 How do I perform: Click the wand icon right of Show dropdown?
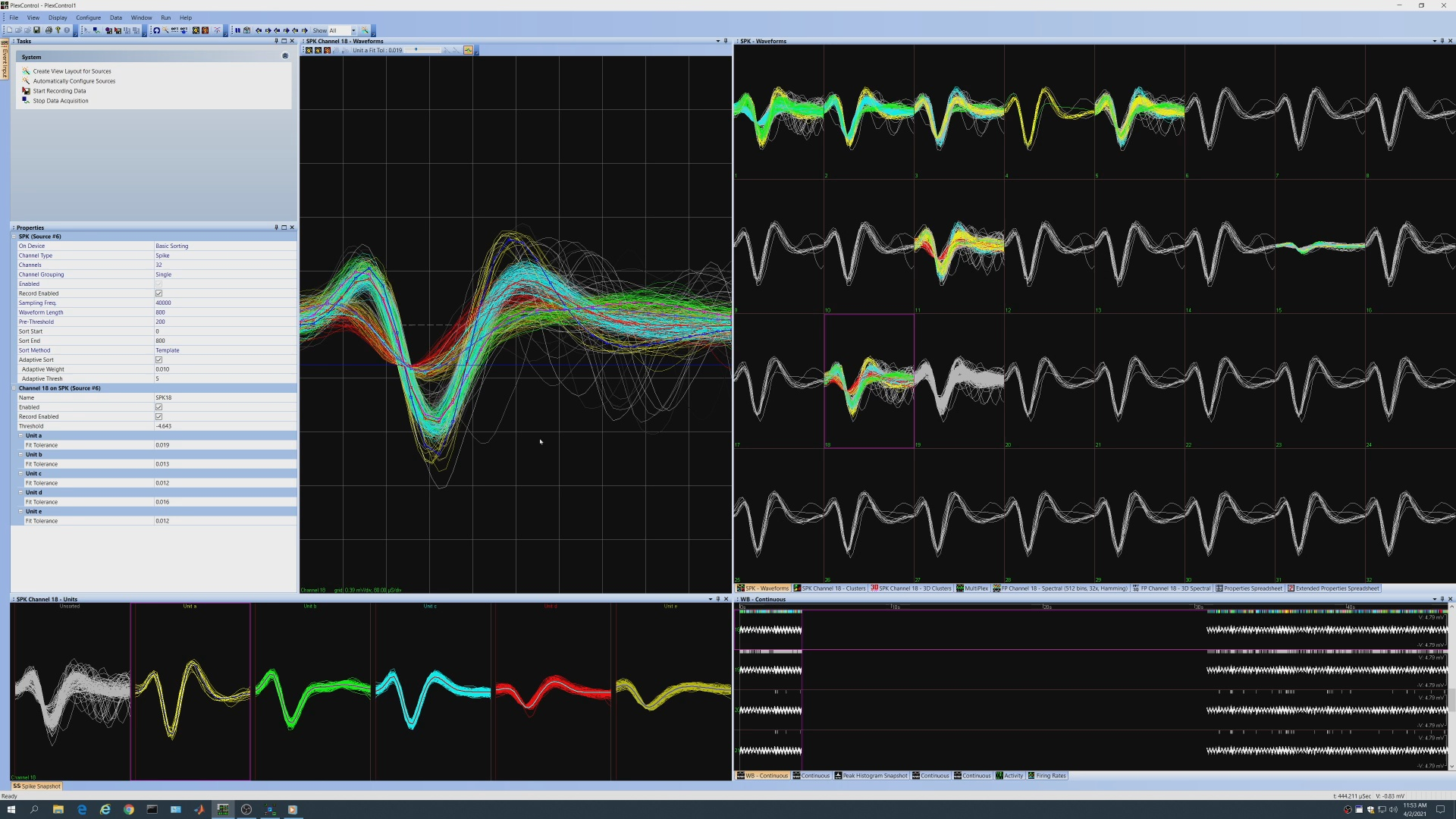[365, 30]
